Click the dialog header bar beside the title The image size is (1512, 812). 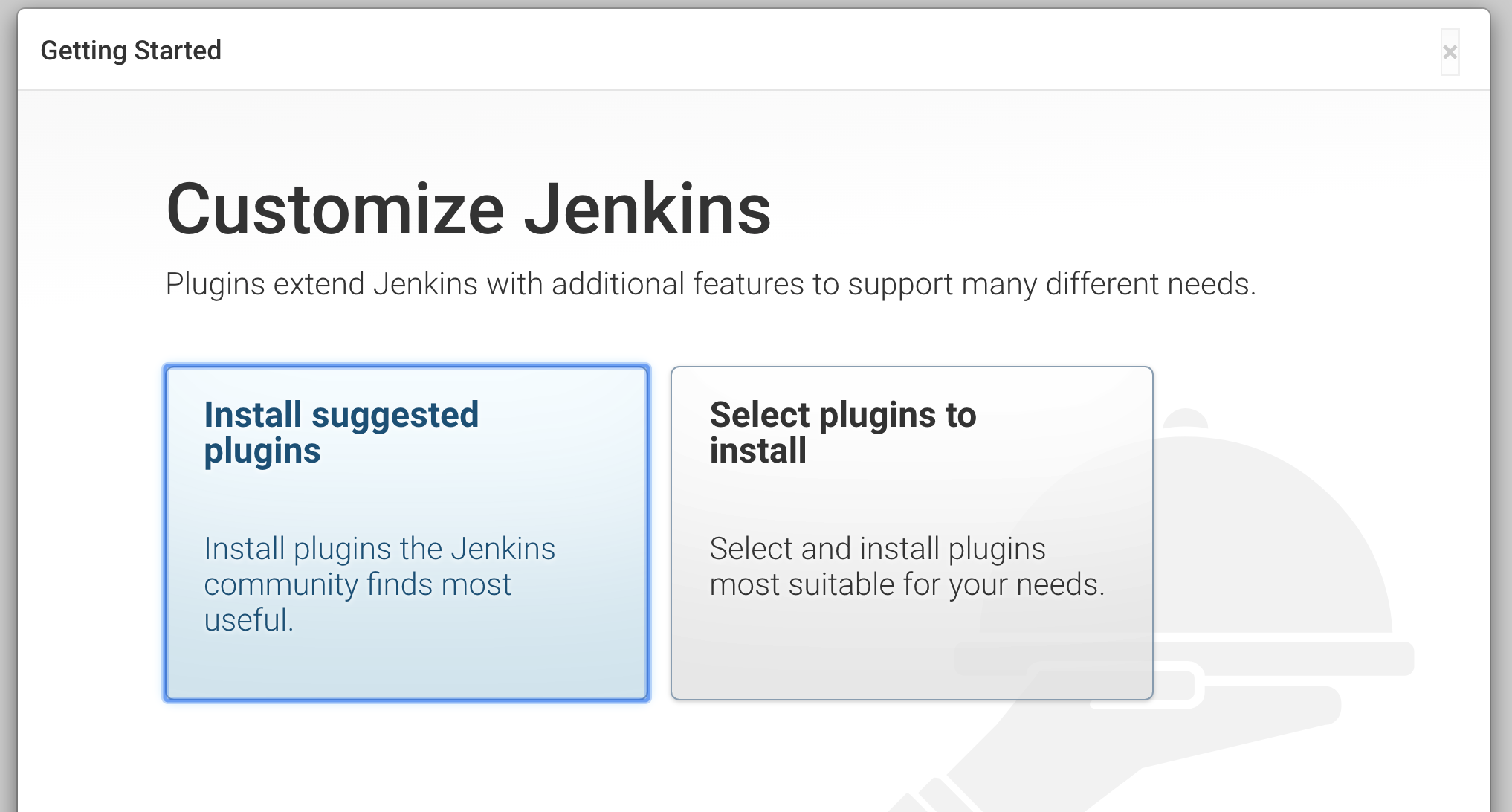pyautogui.click(x=743, y=51)
